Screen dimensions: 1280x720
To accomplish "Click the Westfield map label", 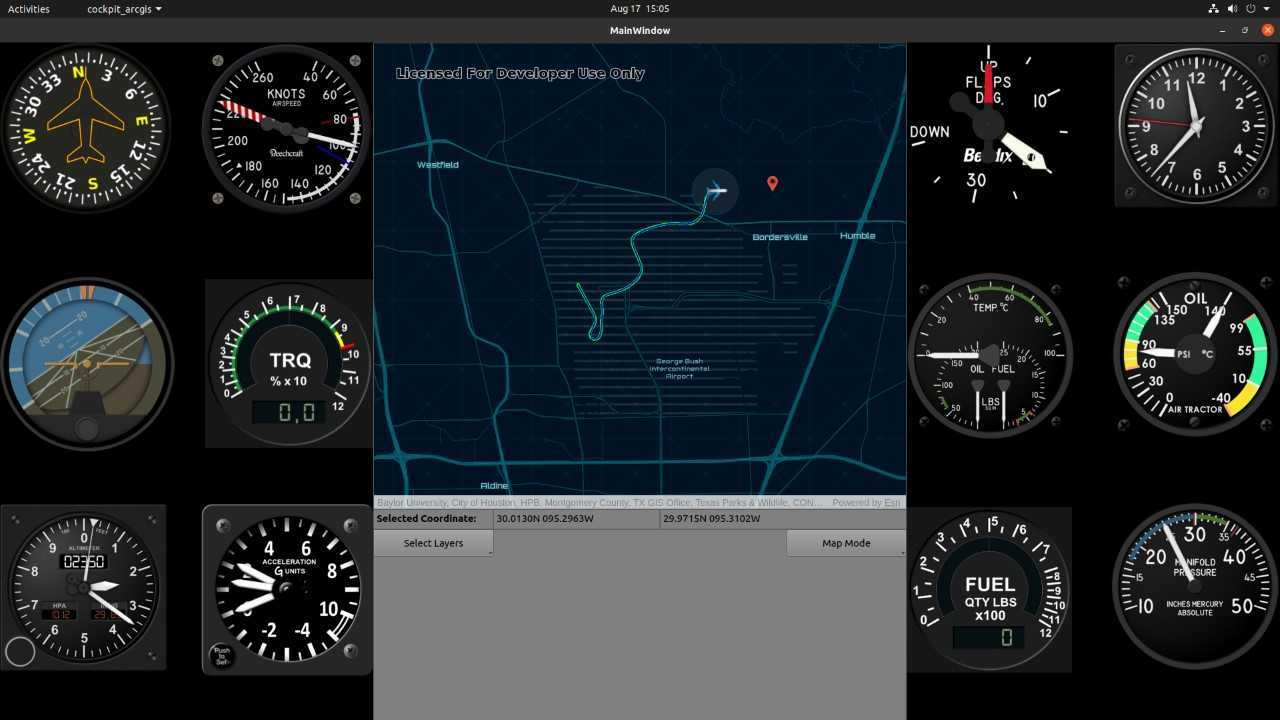I will [x=438, y=164].
